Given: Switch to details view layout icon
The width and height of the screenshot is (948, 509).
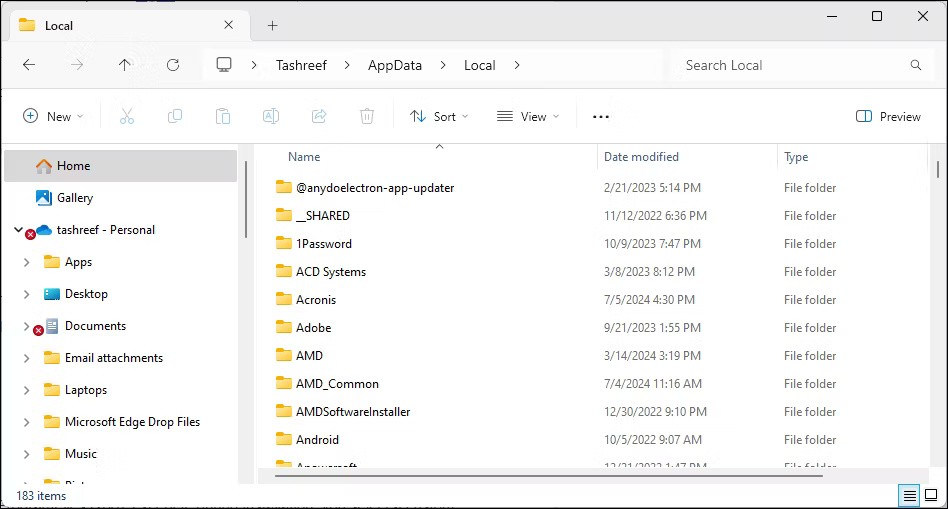Looking at the screenshot, I should pyautogui.click(x=909, y=495).
